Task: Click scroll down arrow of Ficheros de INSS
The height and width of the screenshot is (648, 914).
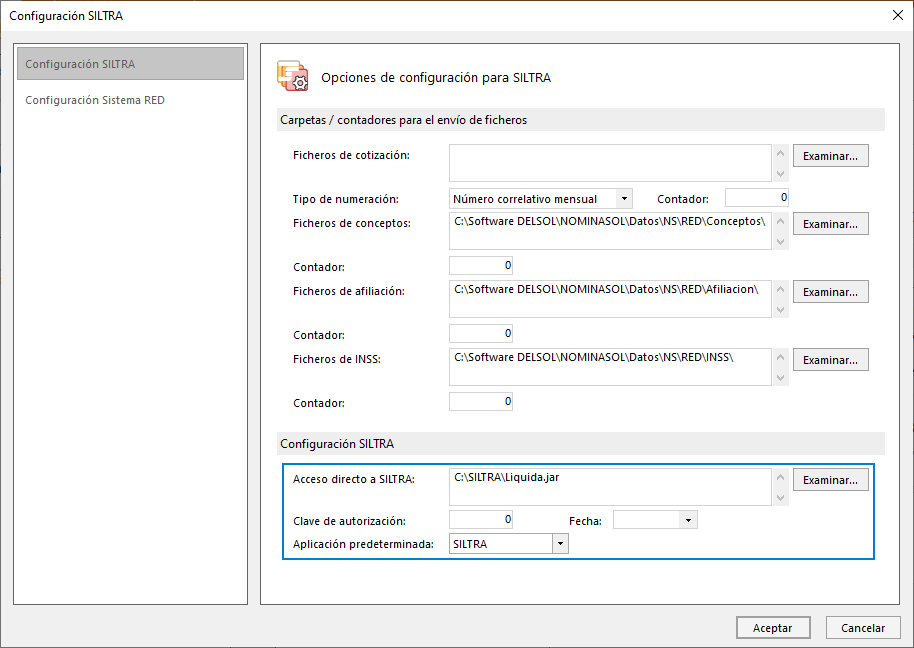Action: point(781,378)
